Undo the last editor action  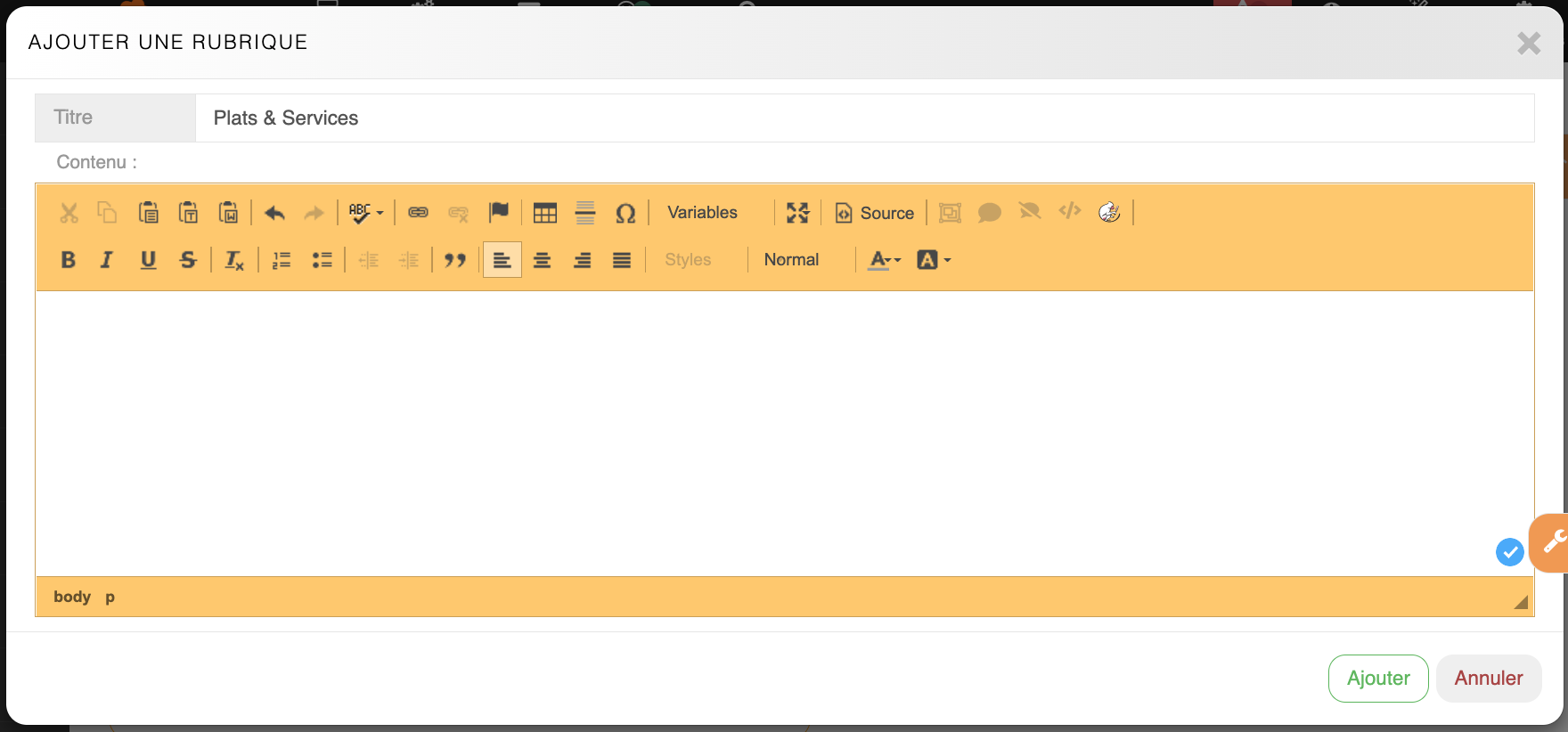(274, 213)
